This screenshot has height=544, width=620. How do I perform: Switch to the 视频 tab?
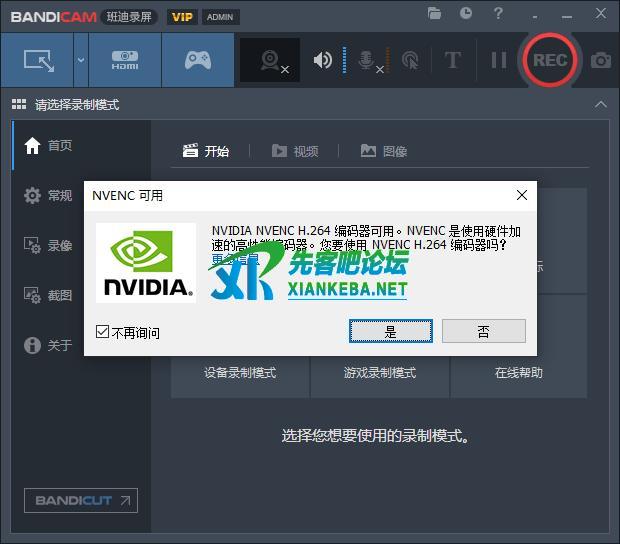295,151
